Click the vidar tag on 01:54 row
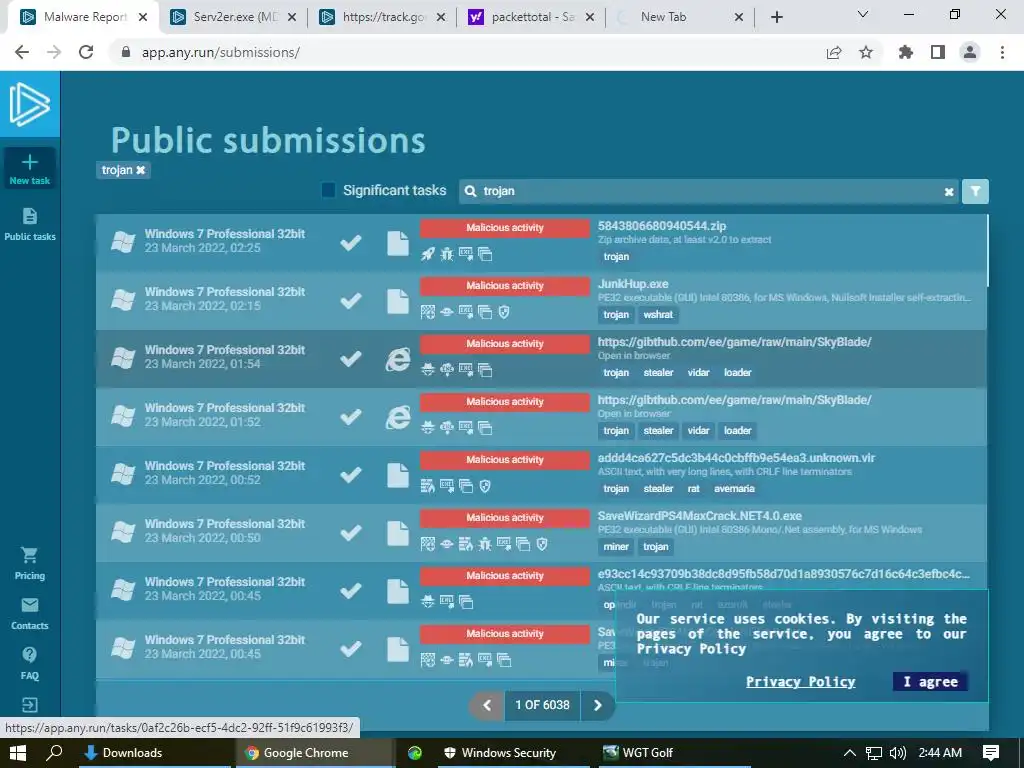Image resolution: width=1024 pixels, height=768 pixels. pos(698,372)
